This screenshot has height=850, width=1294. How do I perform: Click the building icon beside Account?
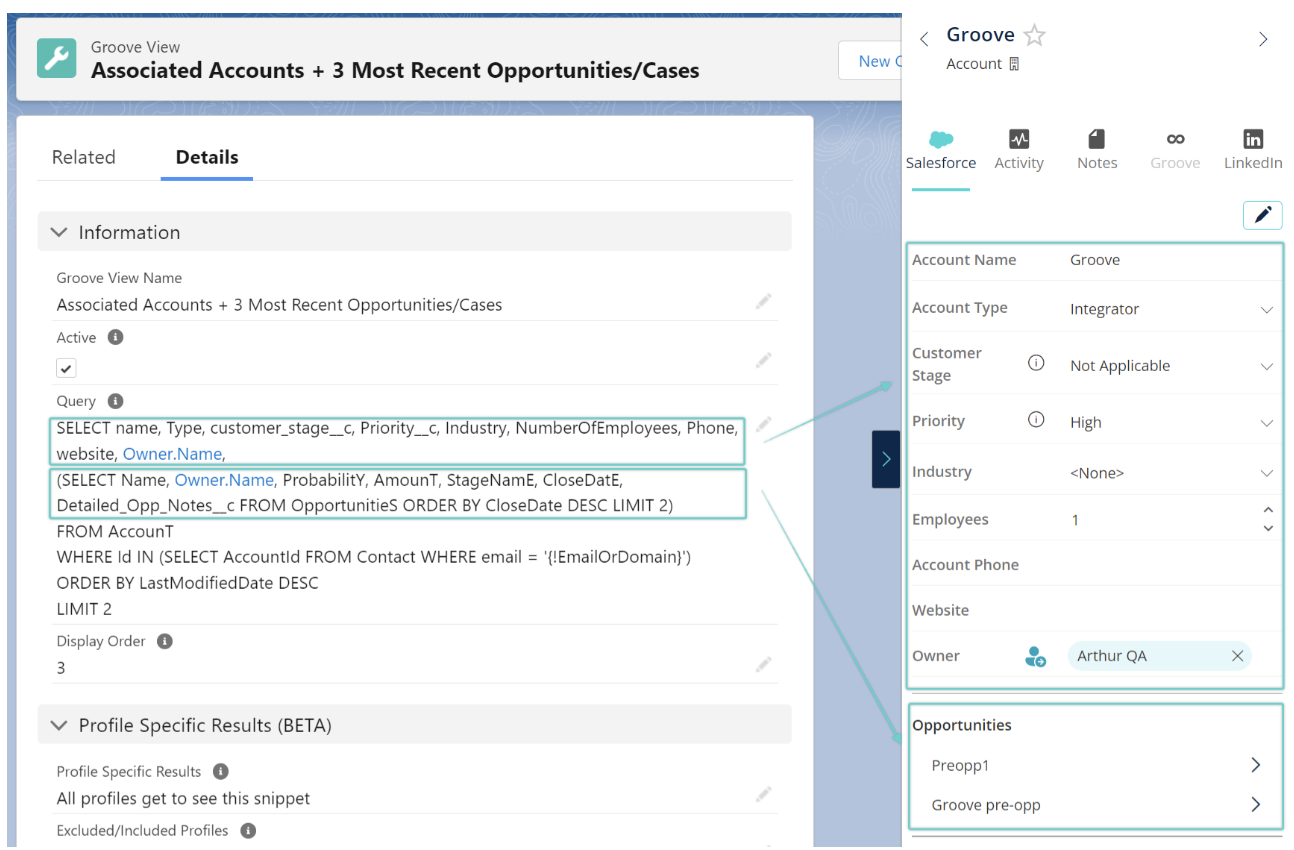pos(1014,64)
